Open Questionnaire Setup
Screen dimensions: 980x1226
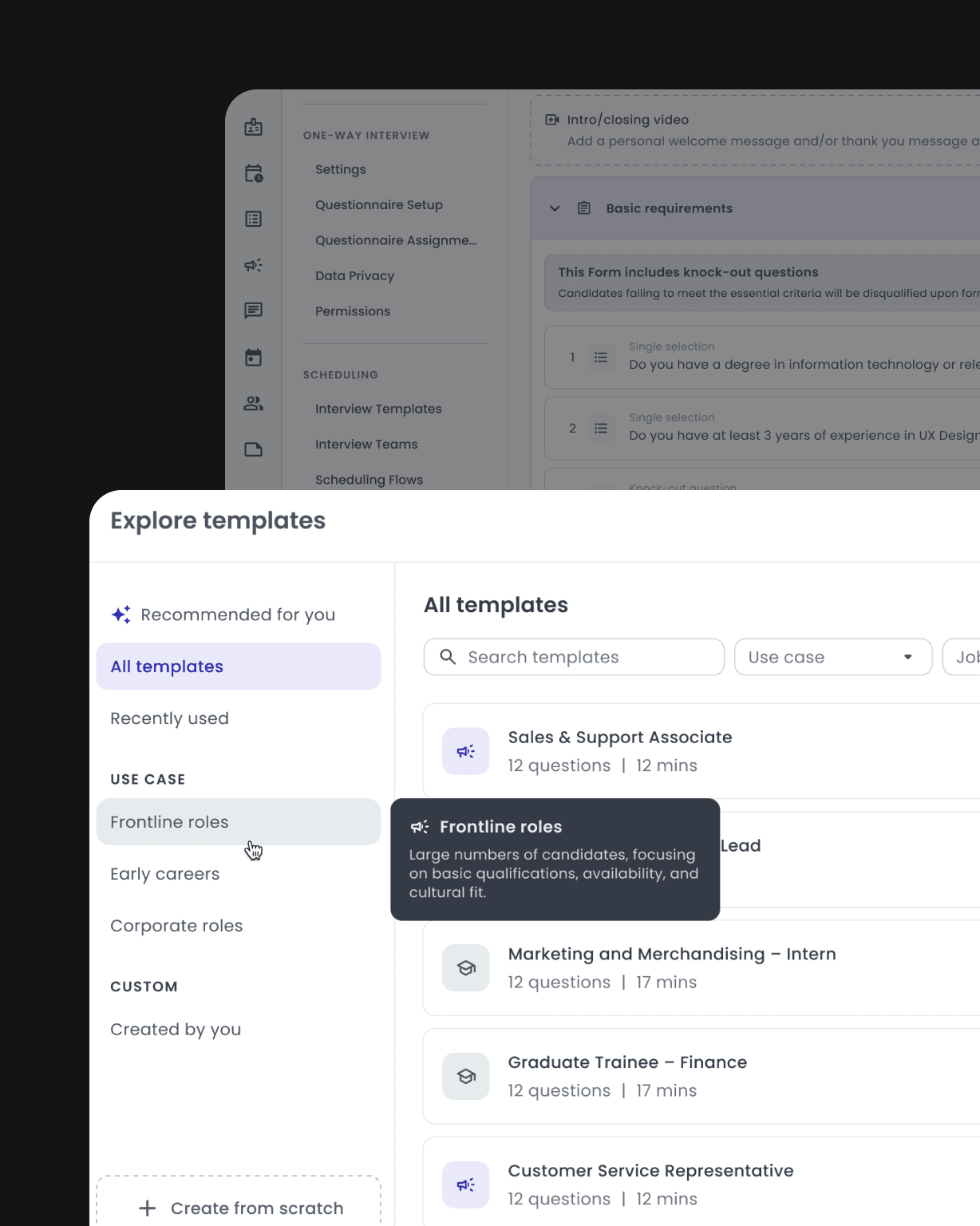click(379, 204)
